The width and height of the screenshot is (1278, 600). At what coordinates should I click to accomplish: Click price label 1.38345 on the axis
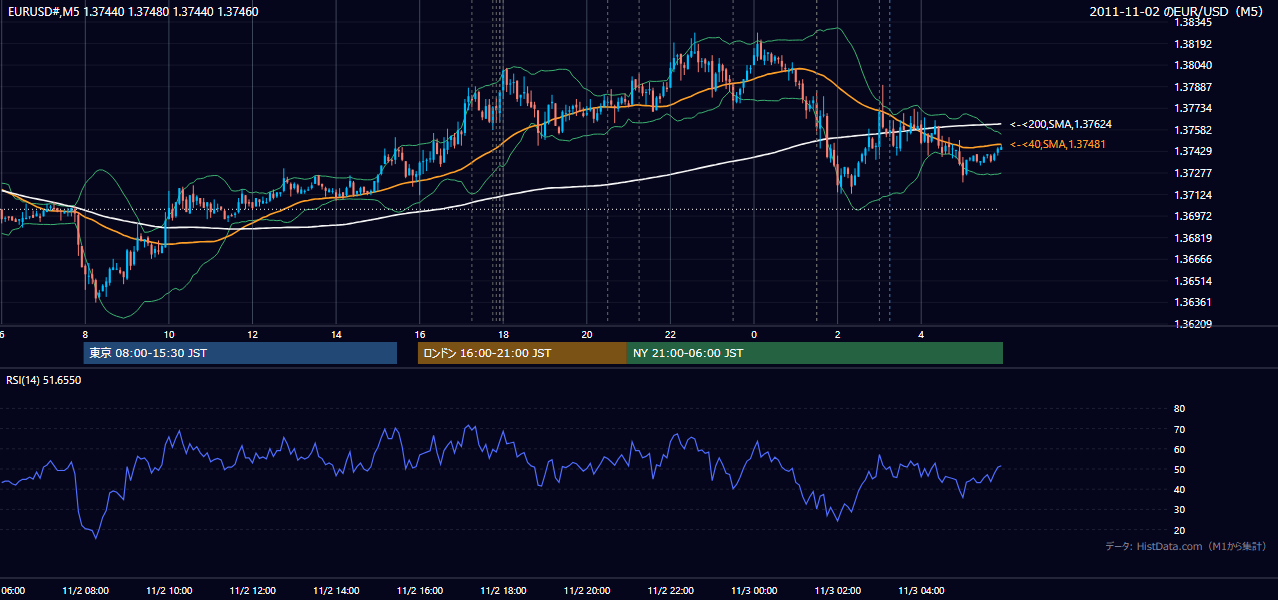(x=1193, y=22)
